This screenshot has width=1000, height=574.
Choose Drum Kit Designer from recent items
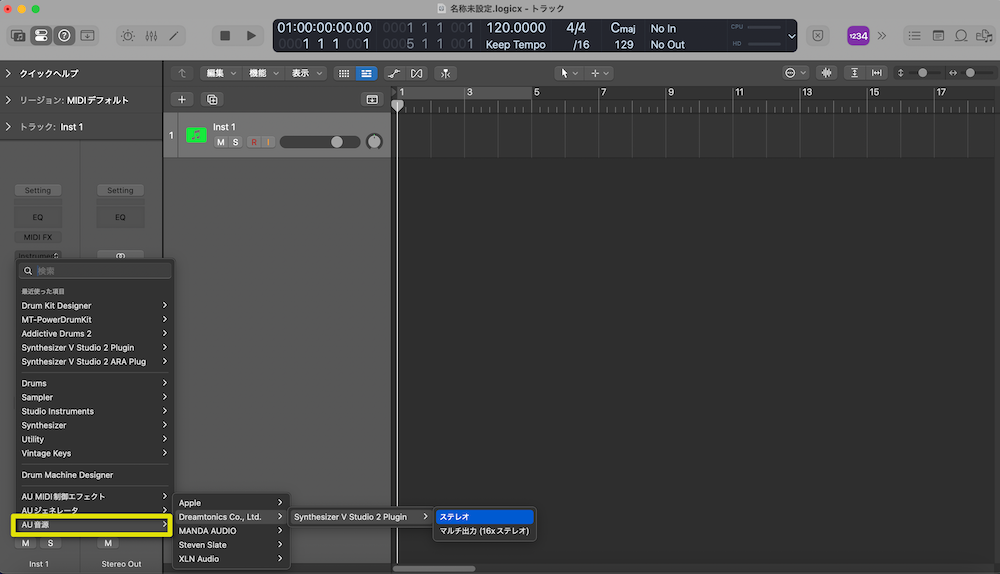pyautogui.click(x=94, y=305)
